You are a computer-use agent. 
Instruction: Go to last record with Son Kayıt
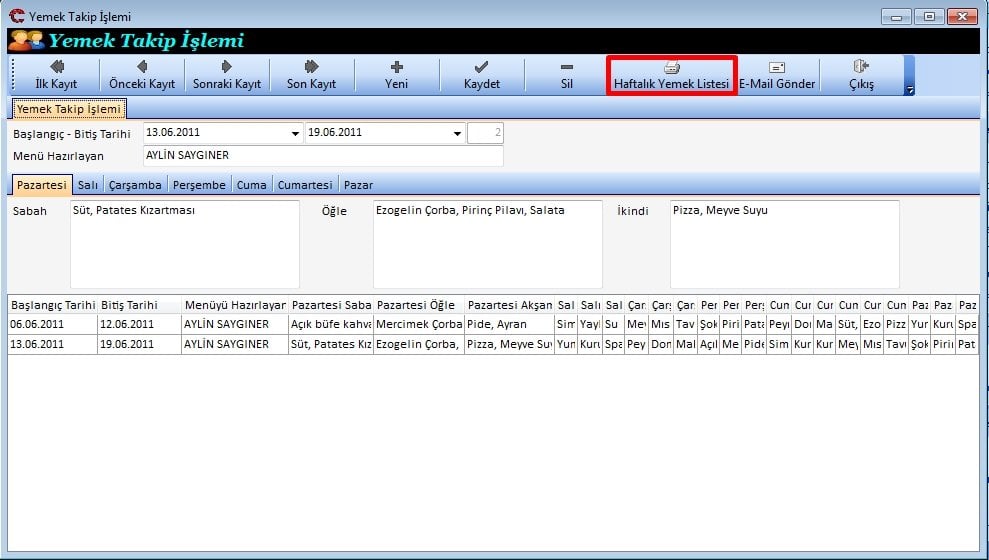click(x=311, y=75)
